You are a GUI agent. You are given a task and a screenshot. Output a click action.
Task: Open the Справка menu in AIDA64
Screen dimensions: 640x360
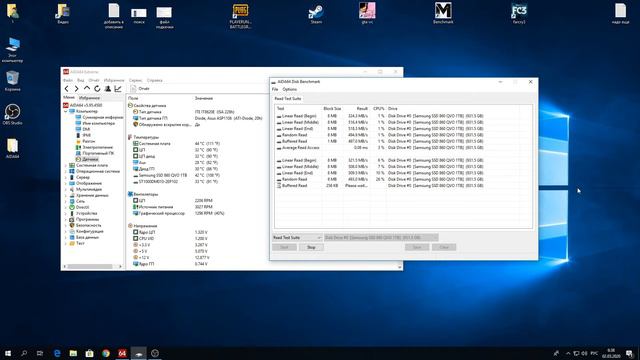click(x=155, y=80)
